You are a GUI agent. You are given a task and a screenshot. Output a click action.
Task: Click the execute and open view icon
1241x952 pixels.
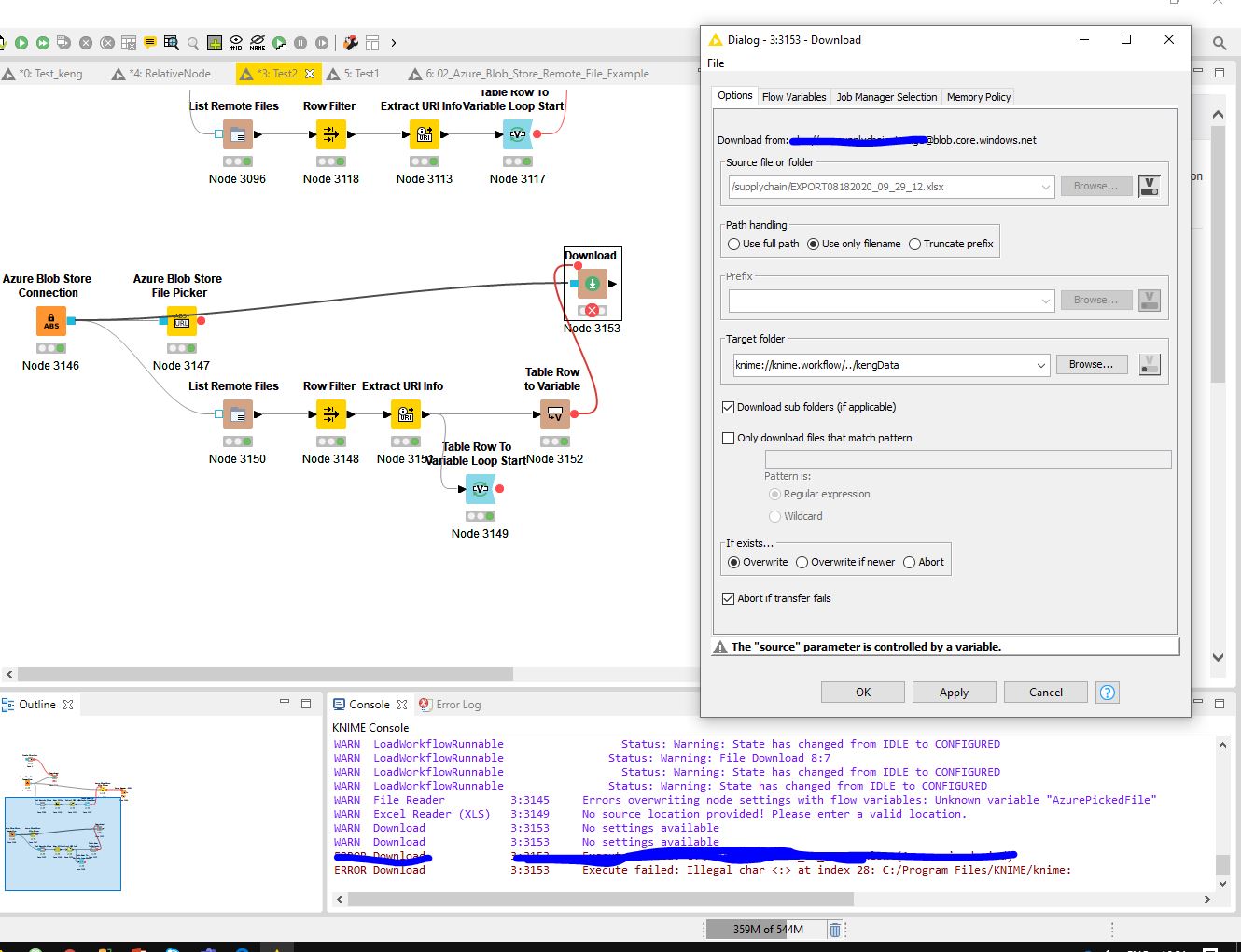coord(63,43)
